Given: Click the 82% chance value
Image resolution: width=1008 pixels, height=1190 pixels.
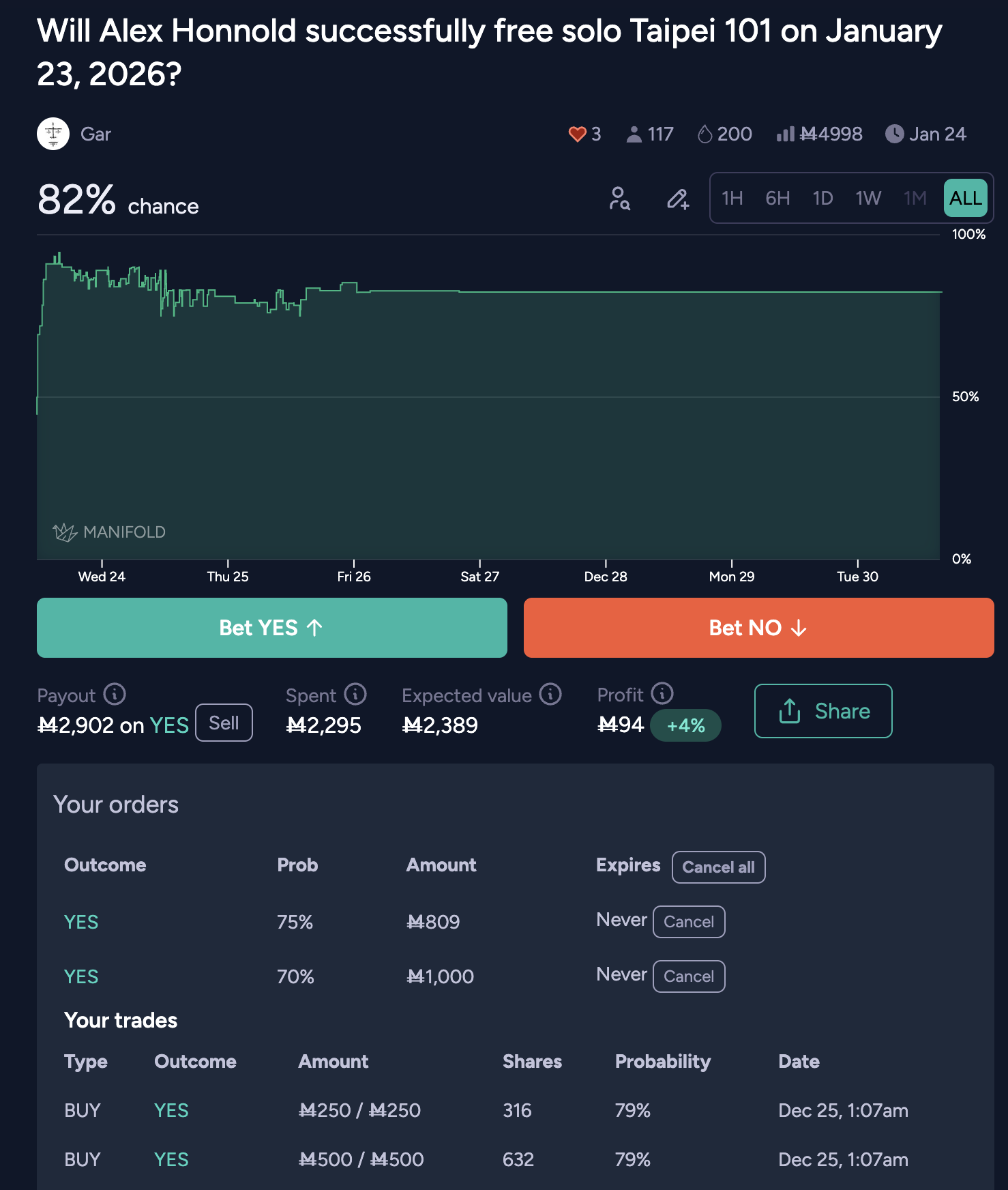Looking at the screenshot, I should [76, 200].
